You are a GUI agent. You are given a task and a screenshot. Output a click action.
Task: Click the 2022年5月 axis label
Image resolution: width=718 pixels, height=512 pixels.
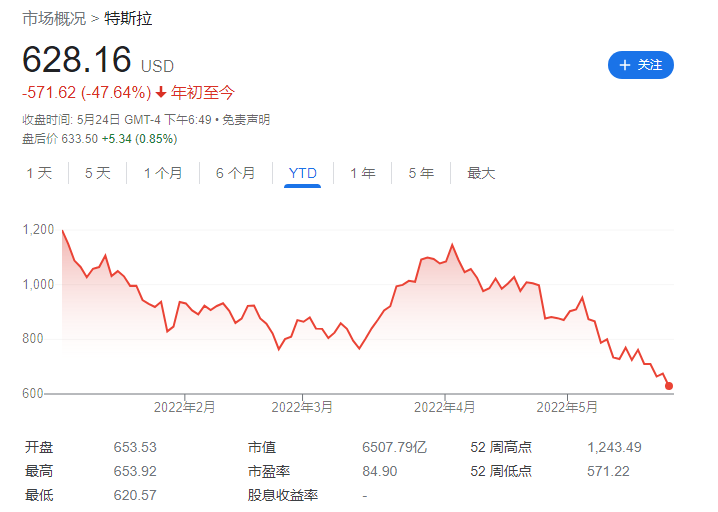click(567, 407)
